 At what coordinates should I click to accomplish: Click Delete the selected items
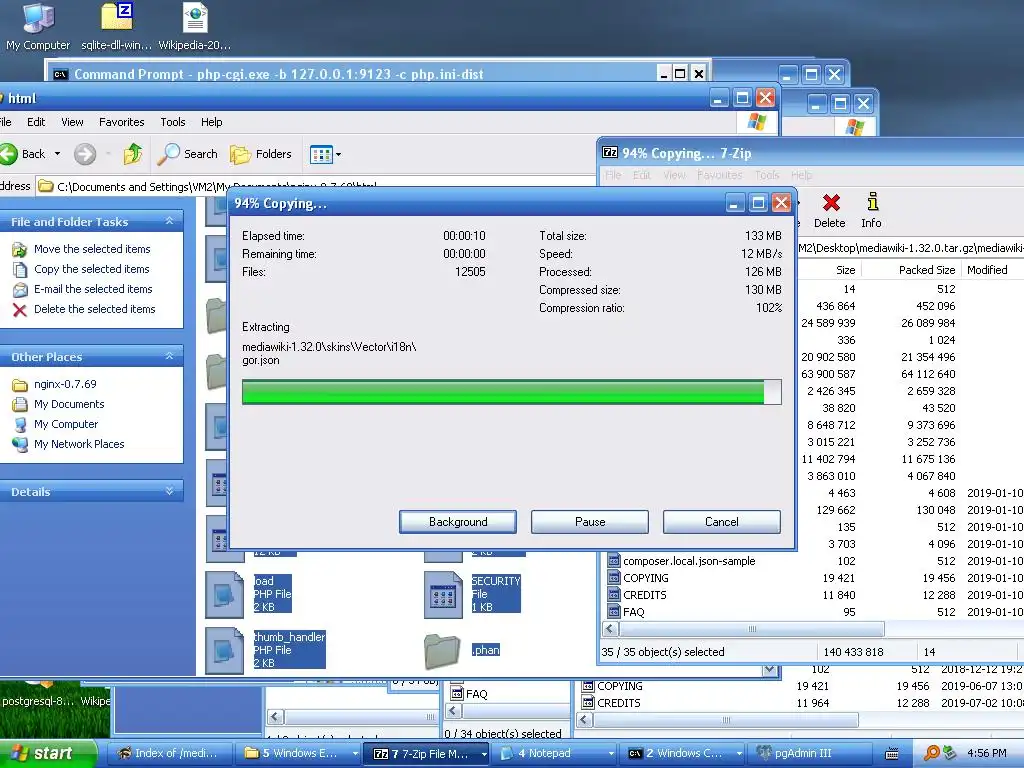pyautogui.click(x=95, y=309)
